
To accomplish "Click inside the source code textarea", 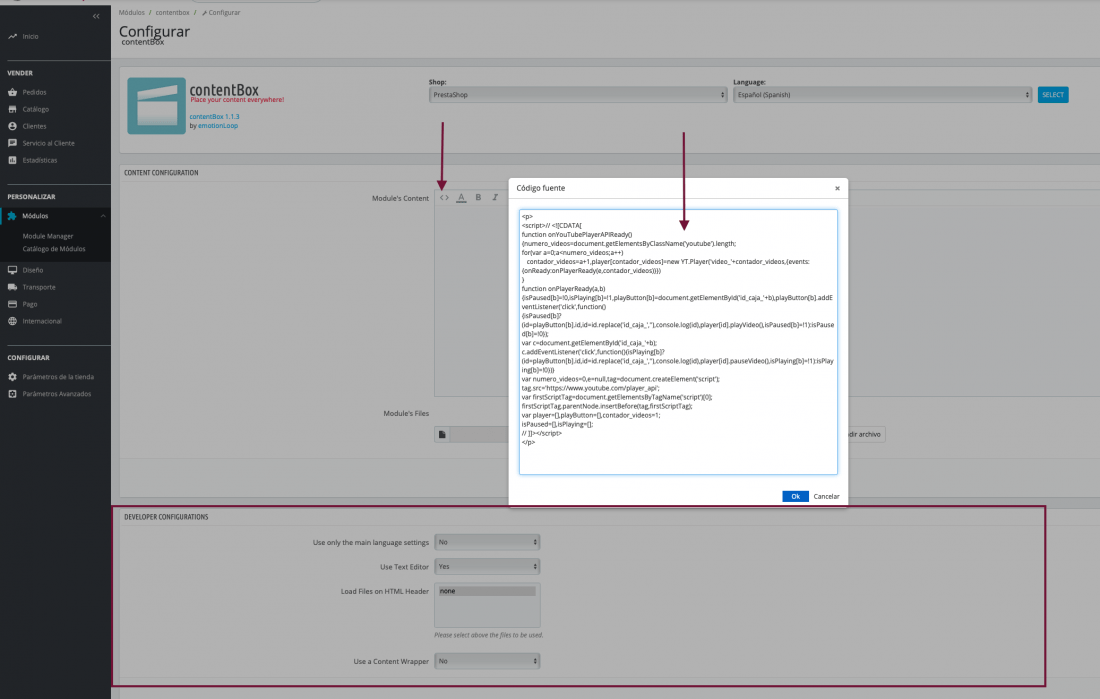I will [678, 342].
